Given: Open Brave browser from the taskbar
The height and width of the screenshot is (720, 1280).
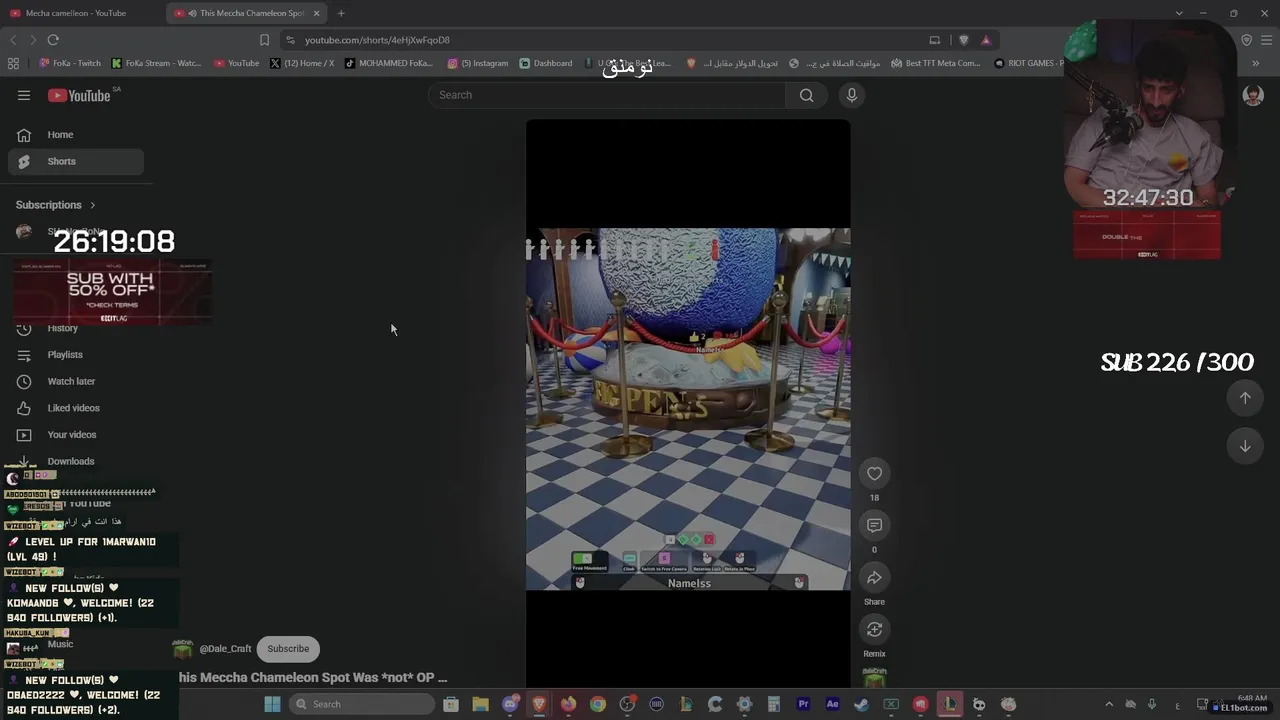Looking at the screenshot, I should pos(540,704).
